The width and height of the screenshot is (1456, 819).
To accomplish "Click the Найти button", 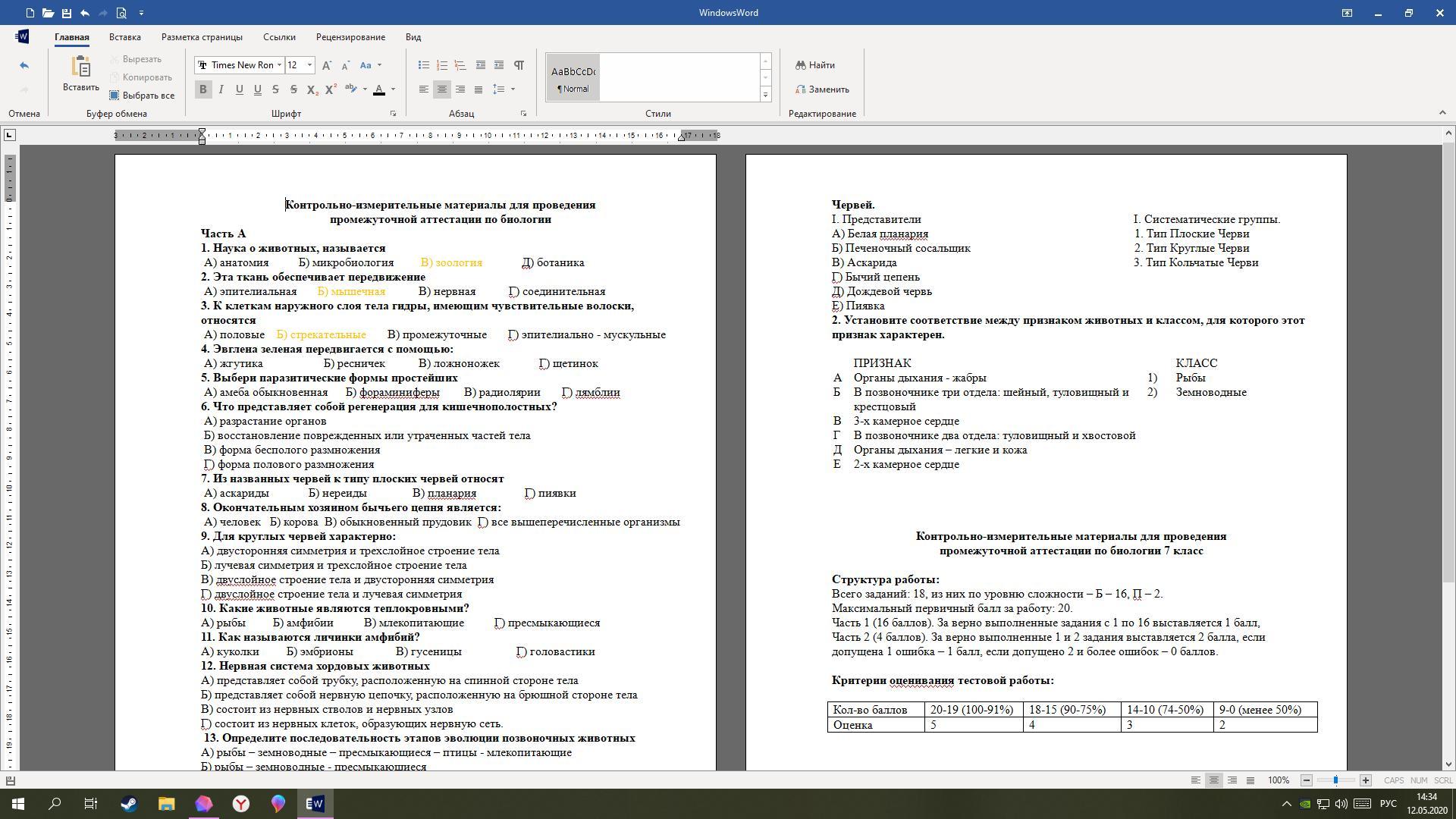I will pyautogui.click(x=815, y=65).
